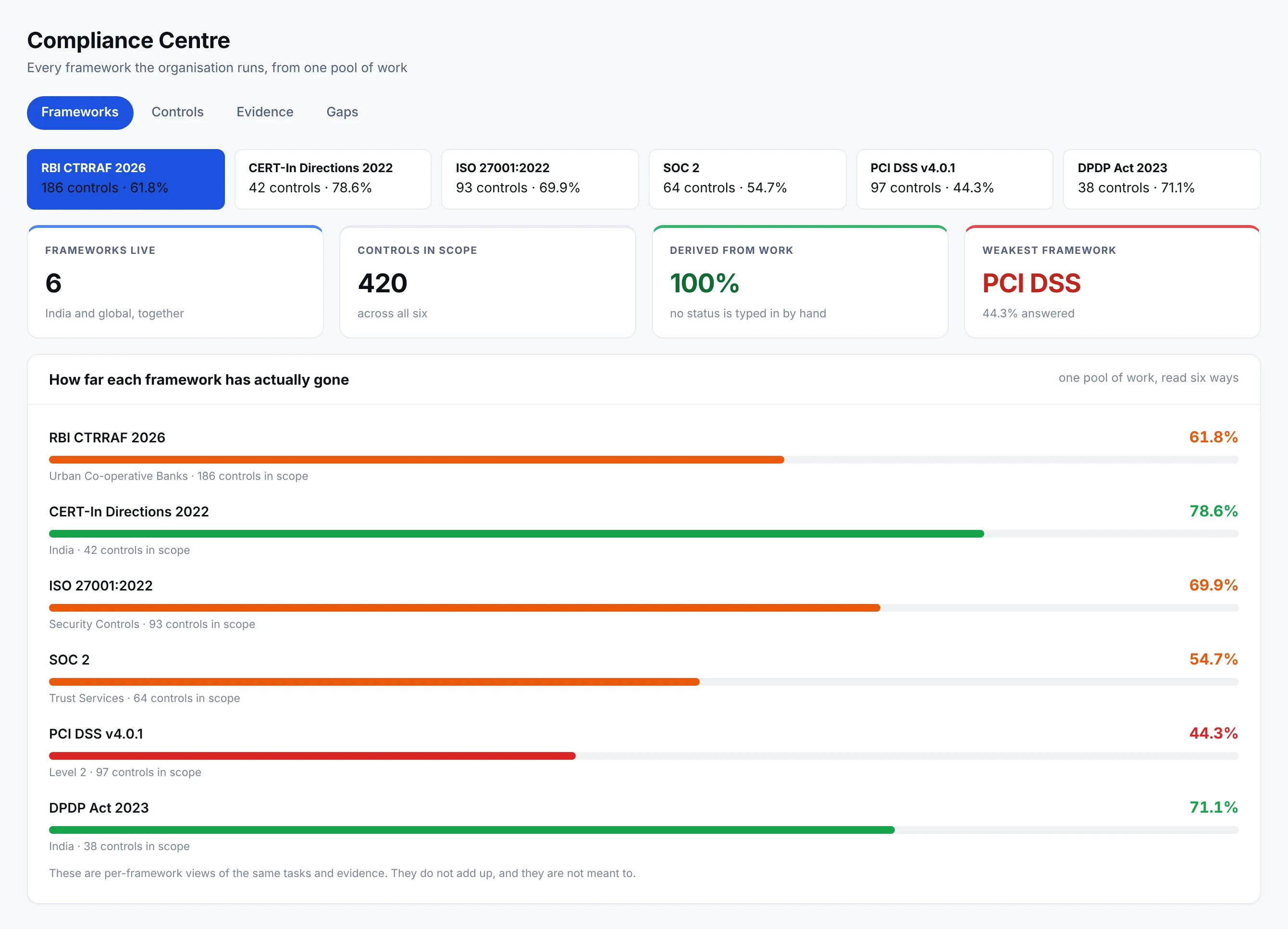Select the ISO 27001:2022 framework card
The height and width of the screenshot is (929, 1288).
[540, 179]
